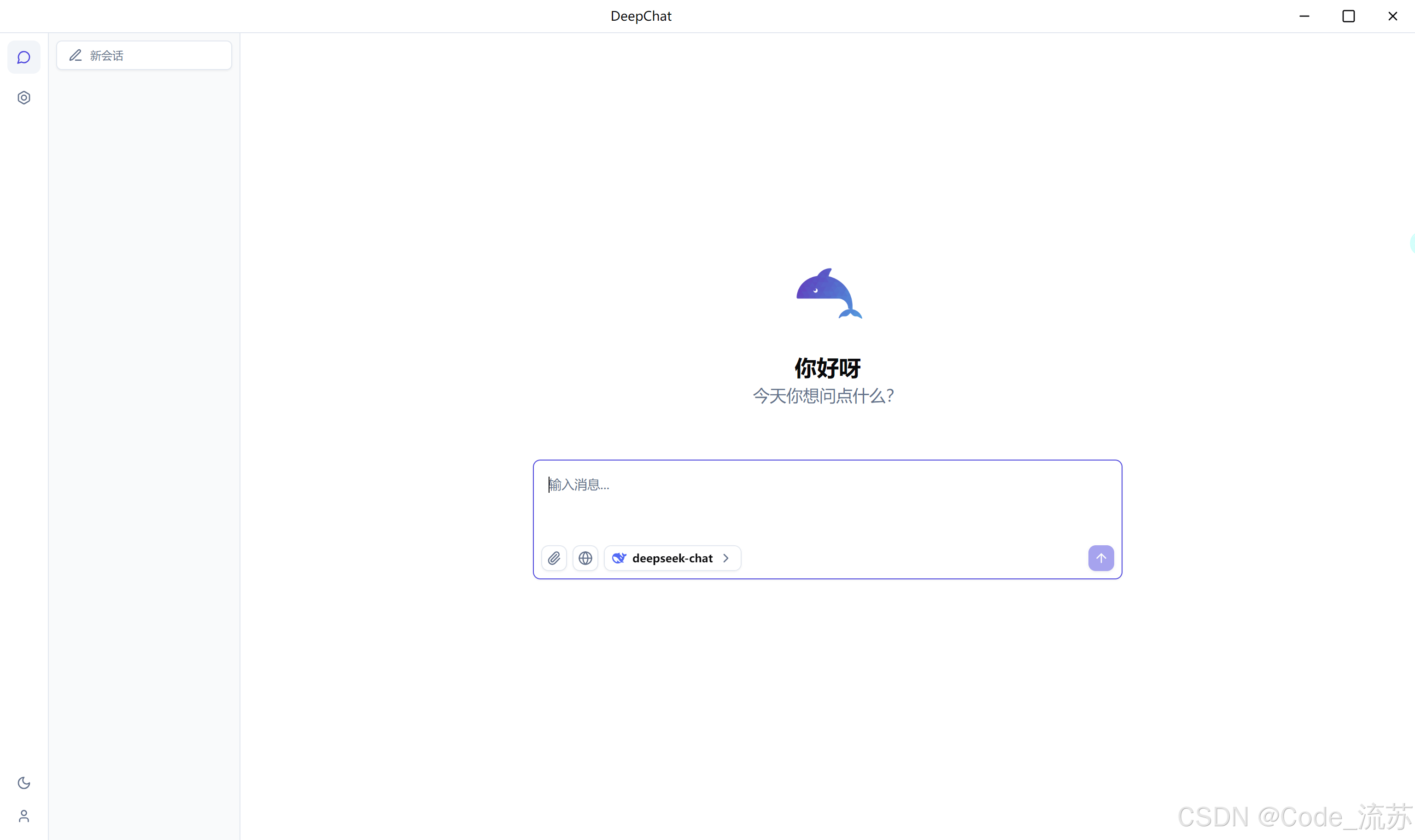1415x840 pixels.
Task: Click the 今天你想问点什么 subtitle text
Action: (x=823, y=396)
